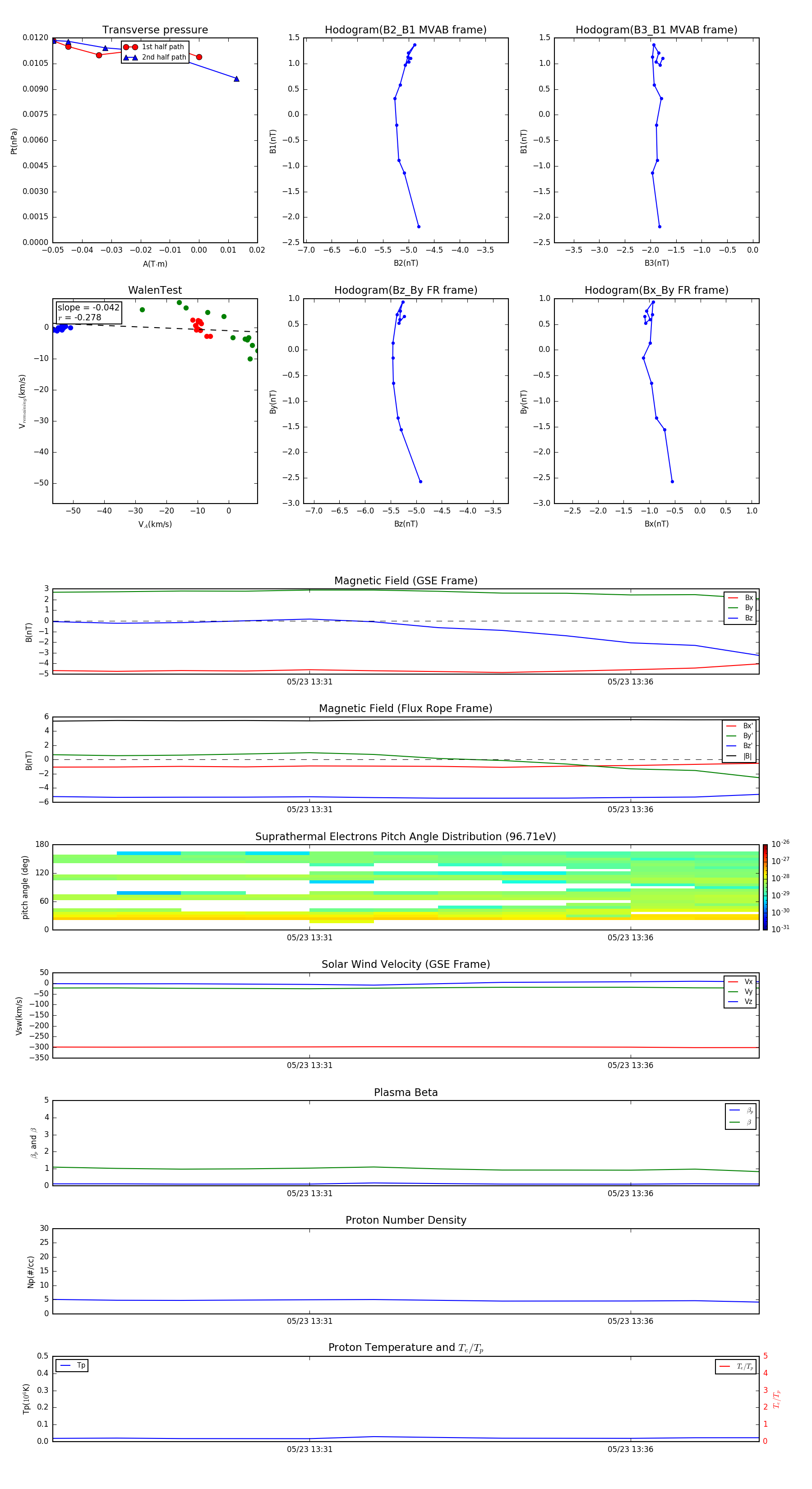The width and height of the screenshot is (812, 1489).
Task: Click the 'Transverse pressure' plot title
Action: [155, 30]
